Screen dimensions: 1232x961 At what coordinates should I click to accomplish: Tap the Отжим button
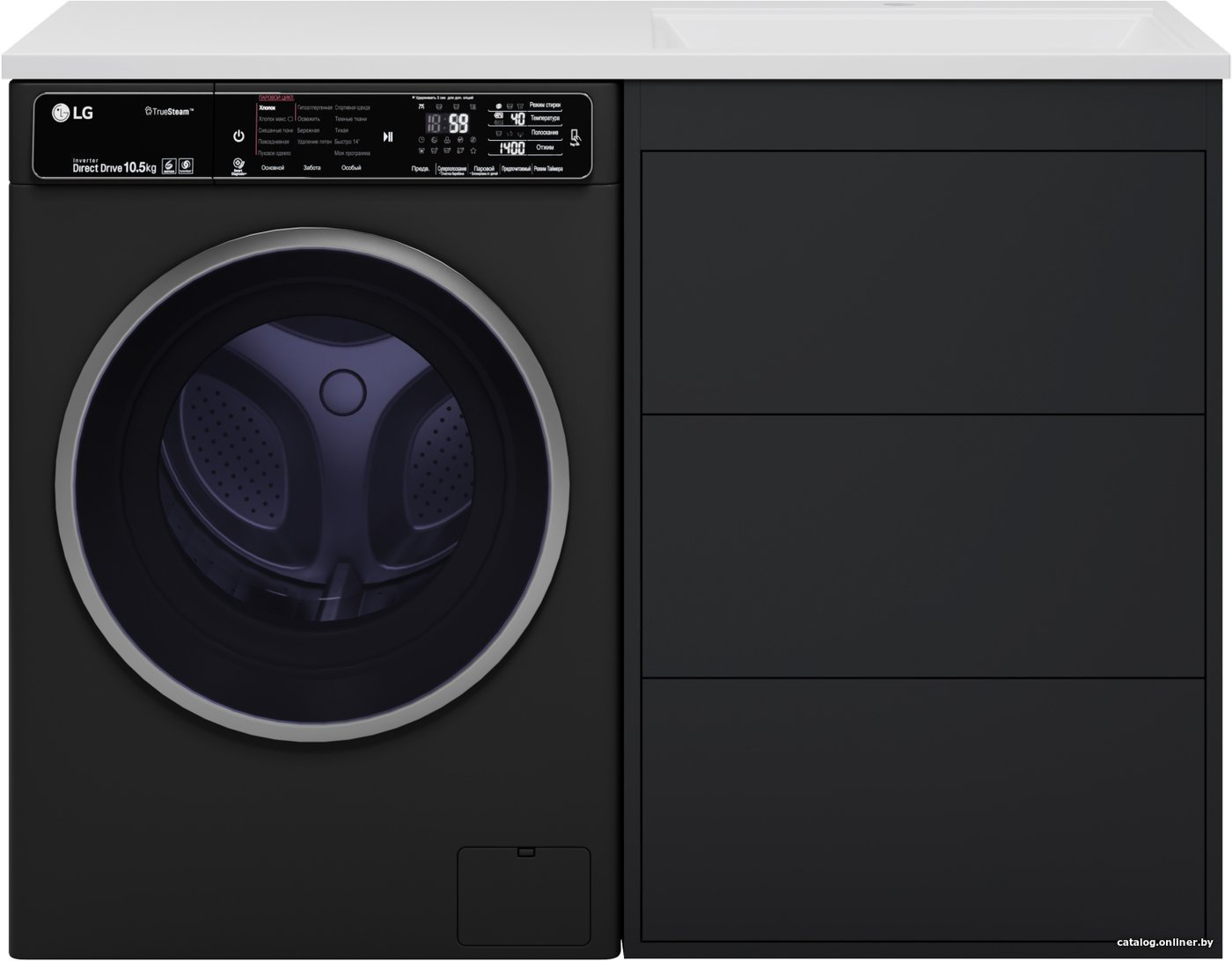point(546,147)
